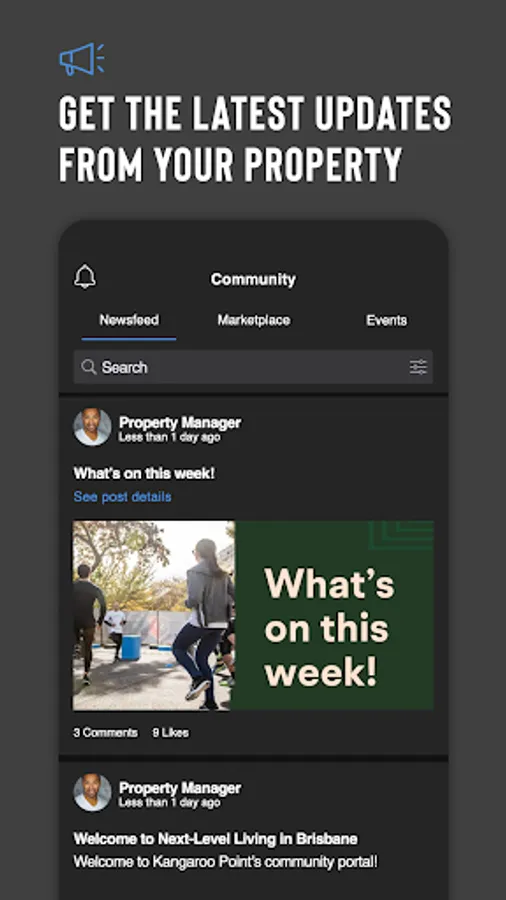This screenshot has width=506, height=900.
Task: Open the What's on this week image
Action: [253, 615]
